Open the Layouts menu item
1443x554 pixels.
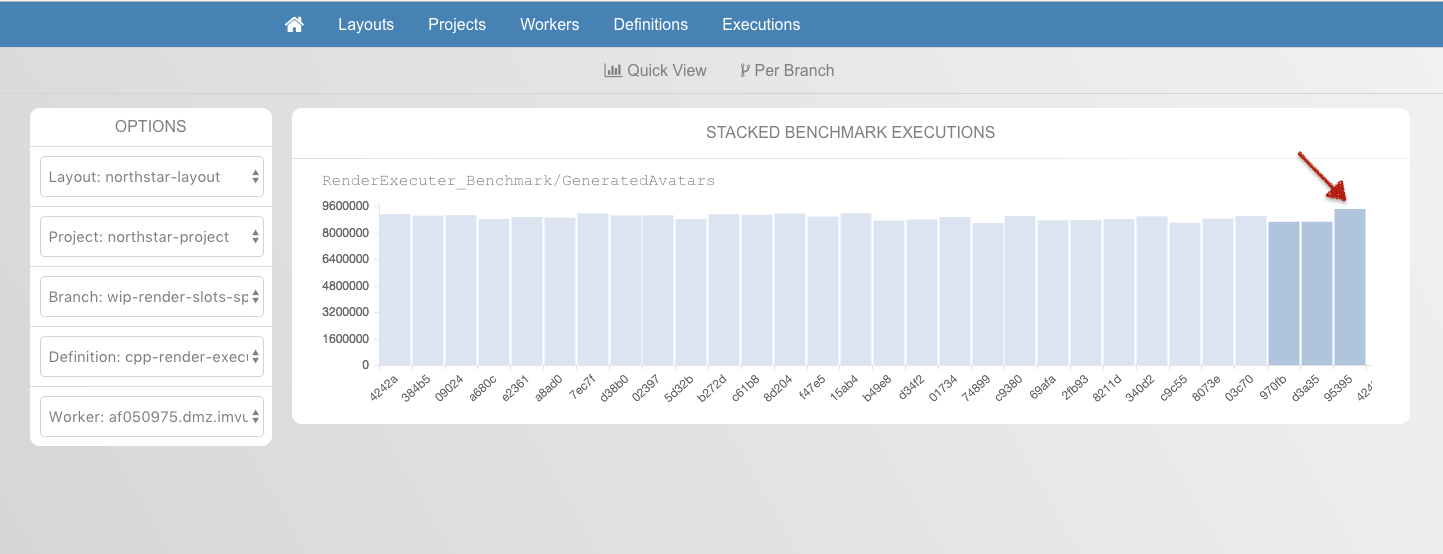click(366, 24)
